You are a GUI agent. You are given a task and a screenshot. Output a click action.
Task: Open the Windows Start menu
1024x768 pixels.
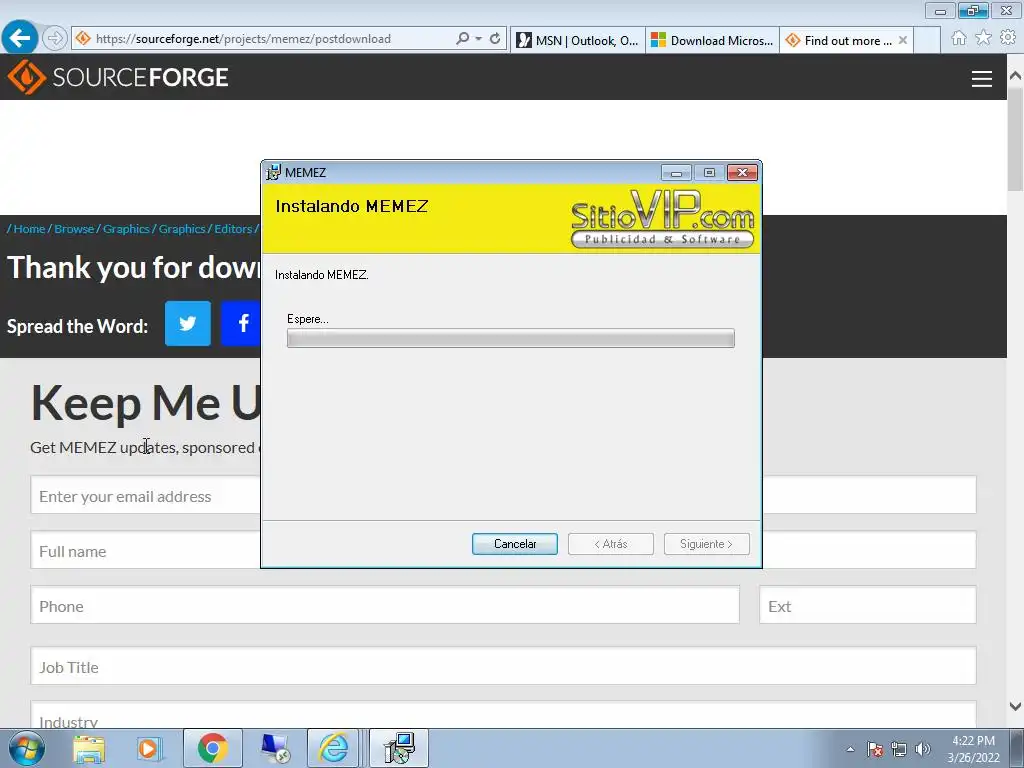(27, 748)
